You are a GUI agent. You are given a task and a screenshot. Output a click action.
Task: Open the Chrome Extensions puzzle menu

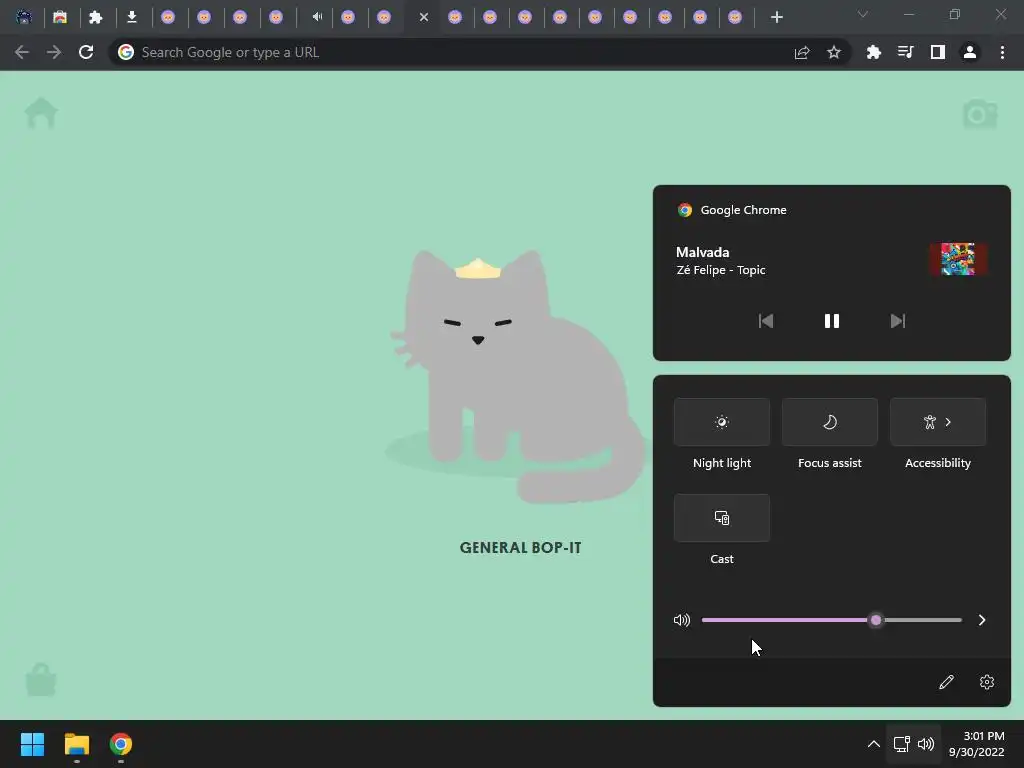(x=874, y=52)
